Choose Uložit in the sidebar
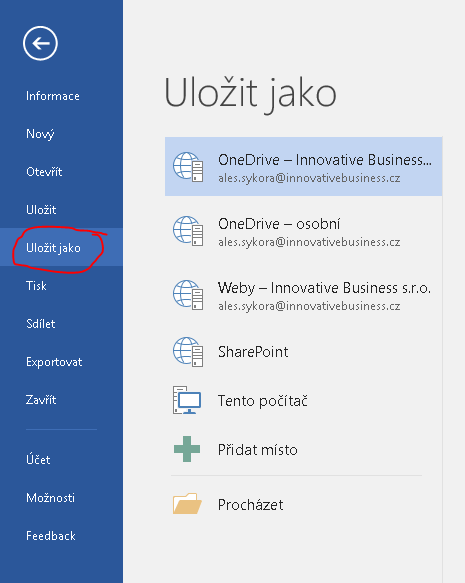465x583 pixels. 41,210
